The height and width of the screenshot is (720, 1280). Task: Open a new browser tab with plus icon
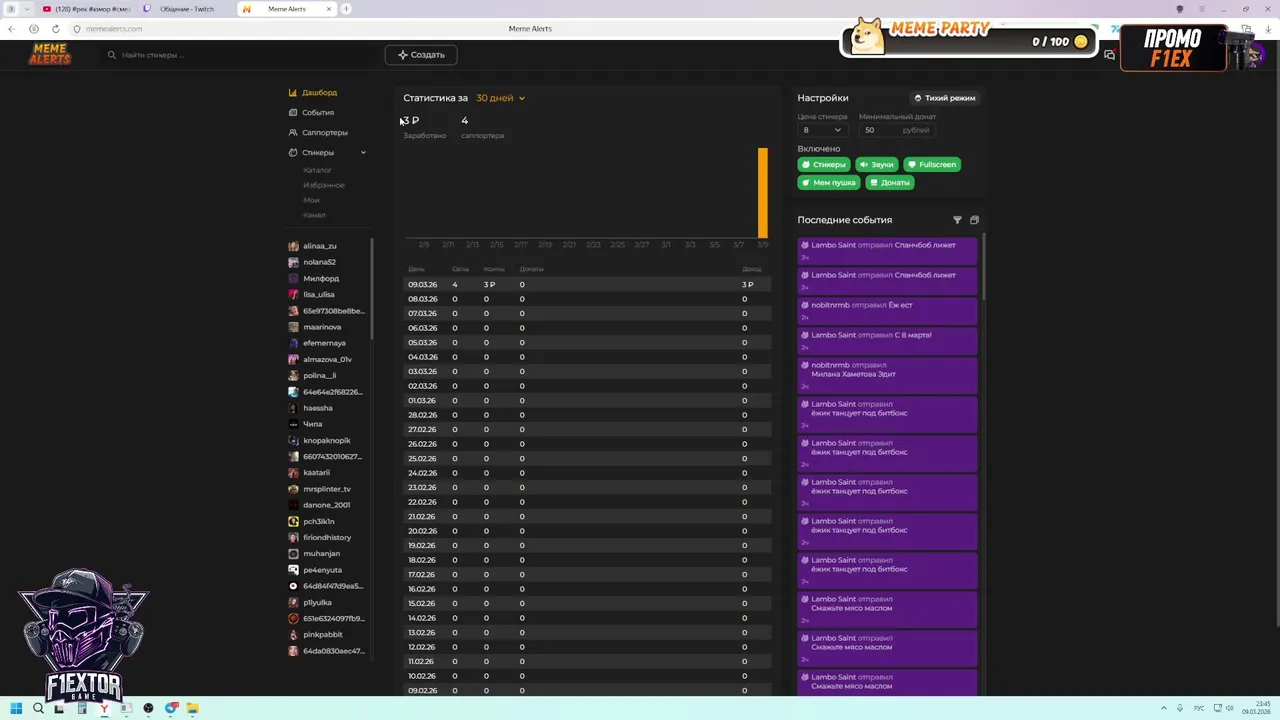click(346, 9)
